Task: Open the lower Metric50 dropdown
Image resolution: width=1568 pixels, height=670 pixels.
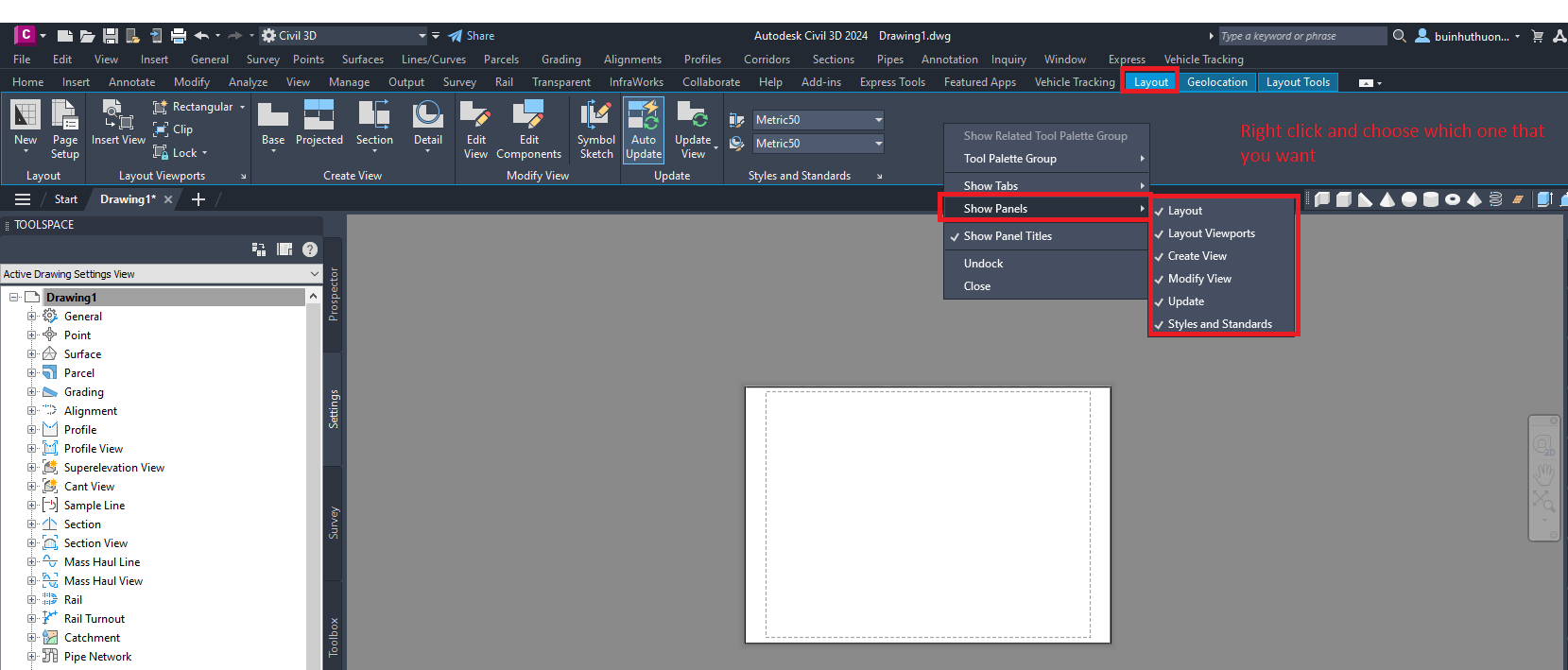Action: click(878, 144)
